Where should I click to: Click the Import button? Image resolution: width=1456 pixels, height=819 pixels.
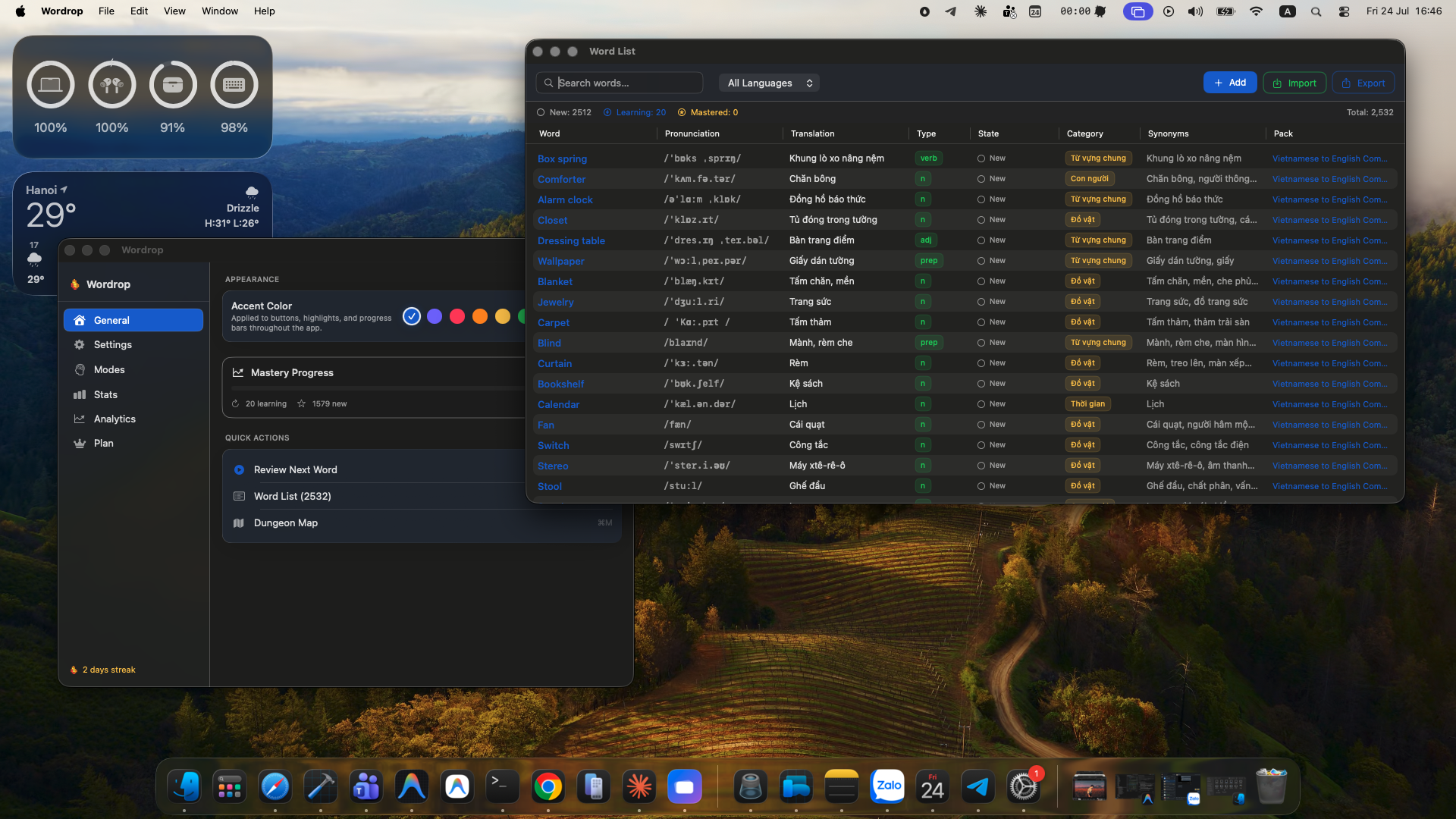[x=1294, y=83]
